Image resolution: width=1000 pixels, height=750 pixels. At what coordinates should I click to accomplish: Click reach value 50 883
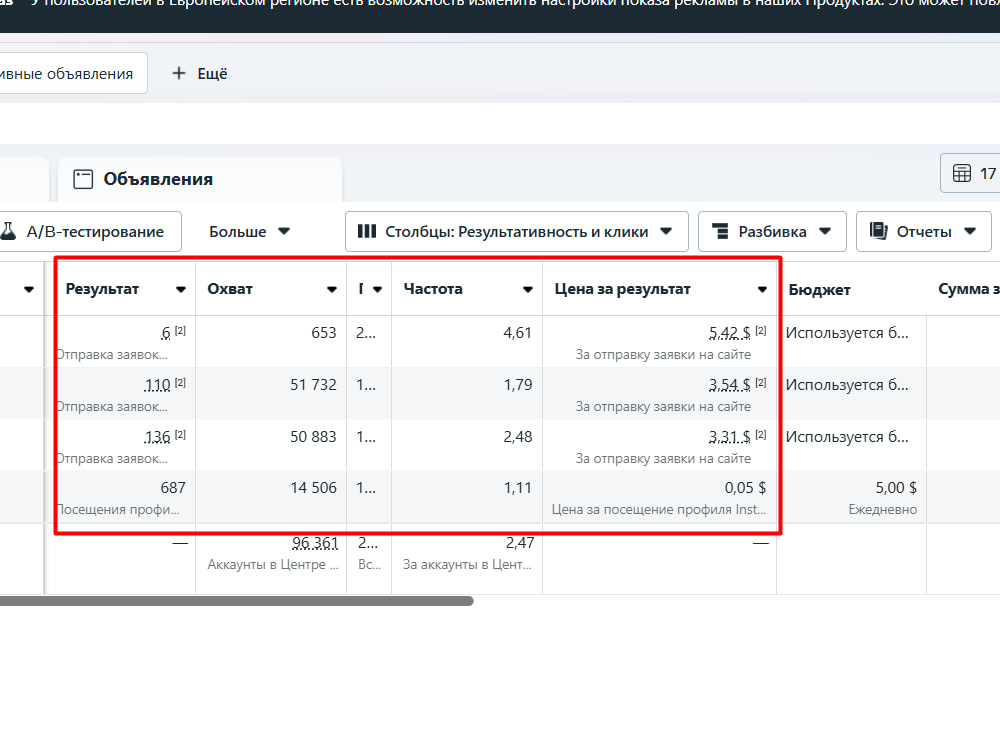(313, 437)
